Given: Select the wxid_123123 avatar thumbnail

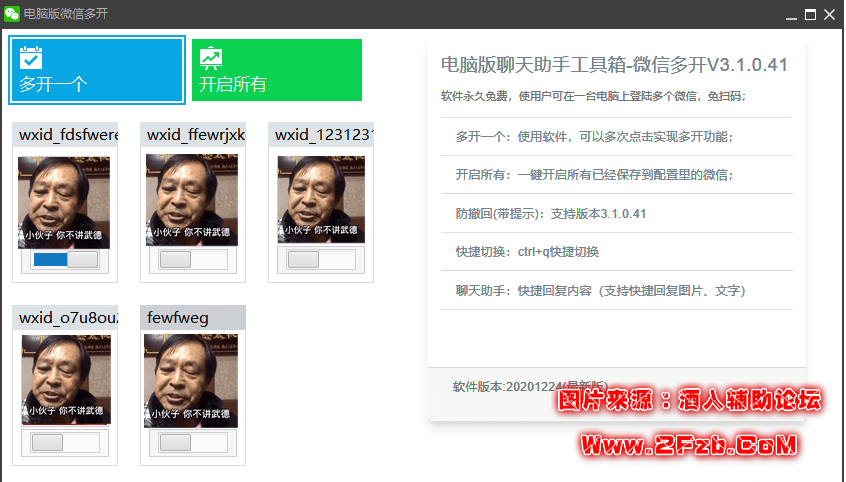Looking at the screenshot, I should (321, 199).
